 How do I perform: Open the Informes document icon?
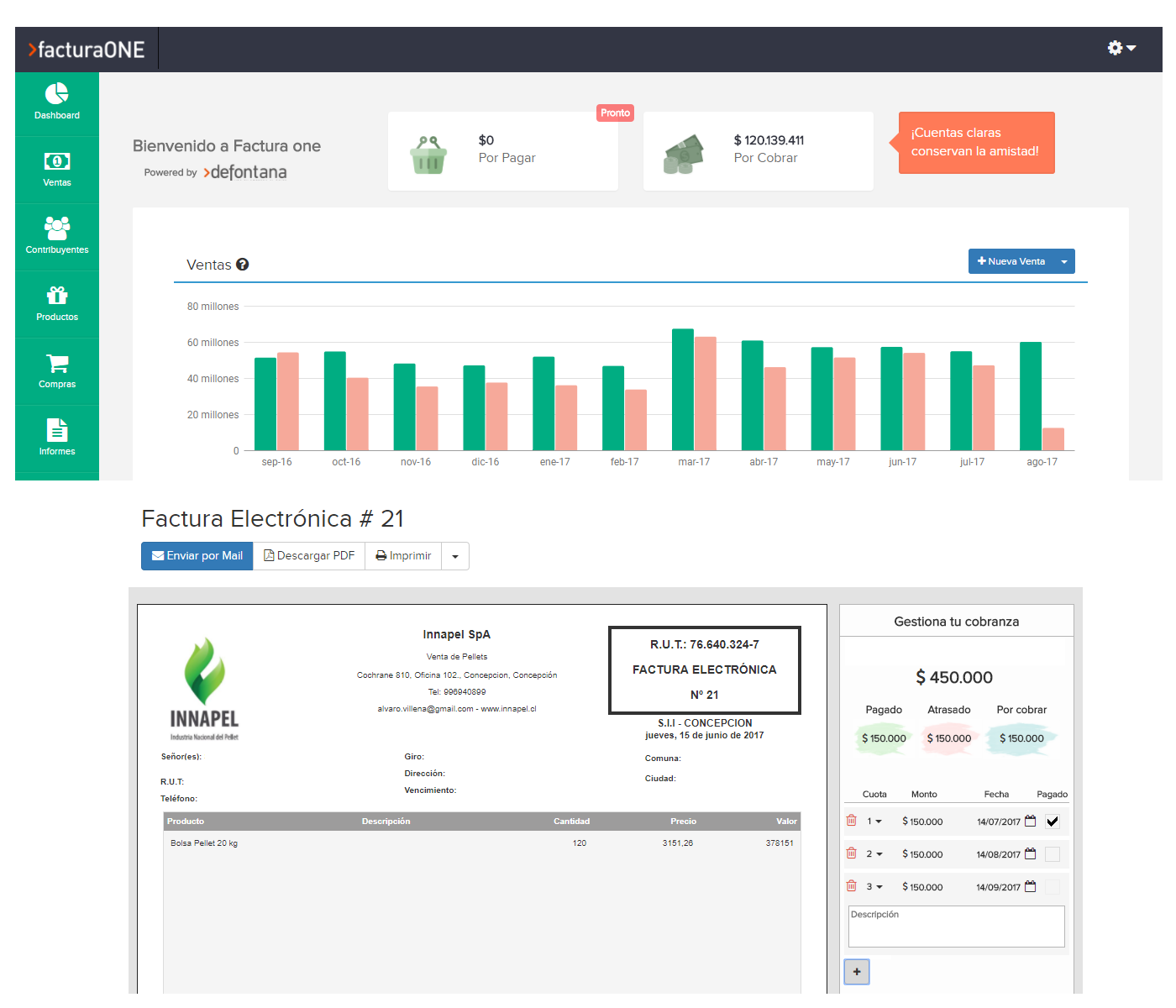pyautogui.click(x=56, y=430)
